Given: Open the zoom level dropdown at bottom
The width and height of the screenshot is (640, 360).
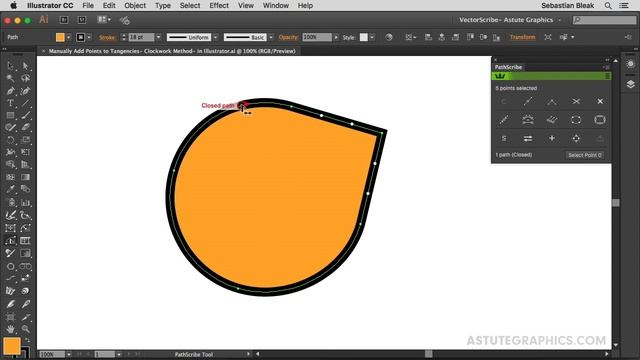Looking at the screenshot, I should (x=69, y=354).
